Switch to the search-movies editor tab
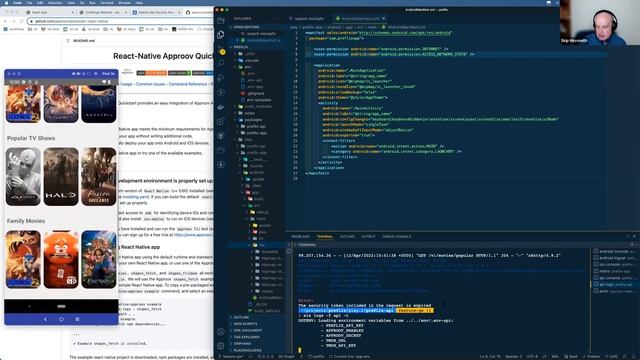 (309, 18)
